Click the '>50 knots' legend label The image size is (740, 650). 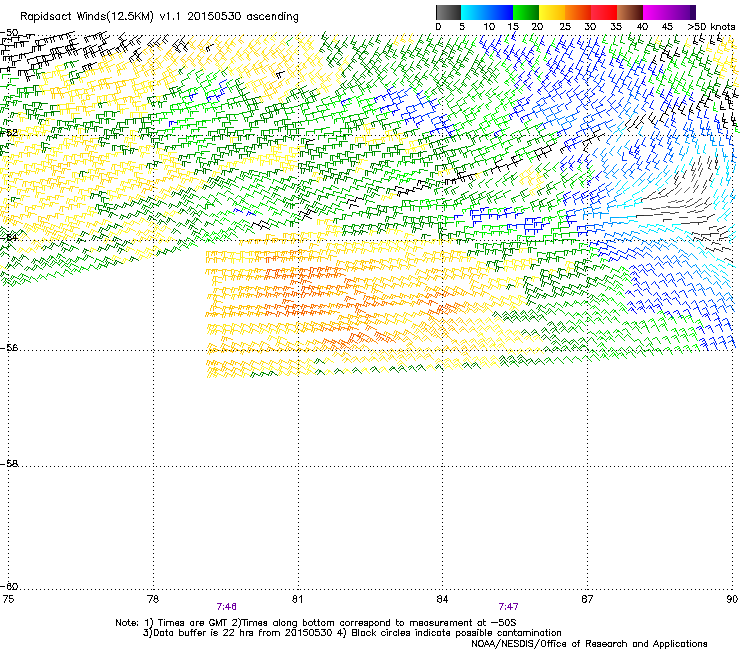711,27
